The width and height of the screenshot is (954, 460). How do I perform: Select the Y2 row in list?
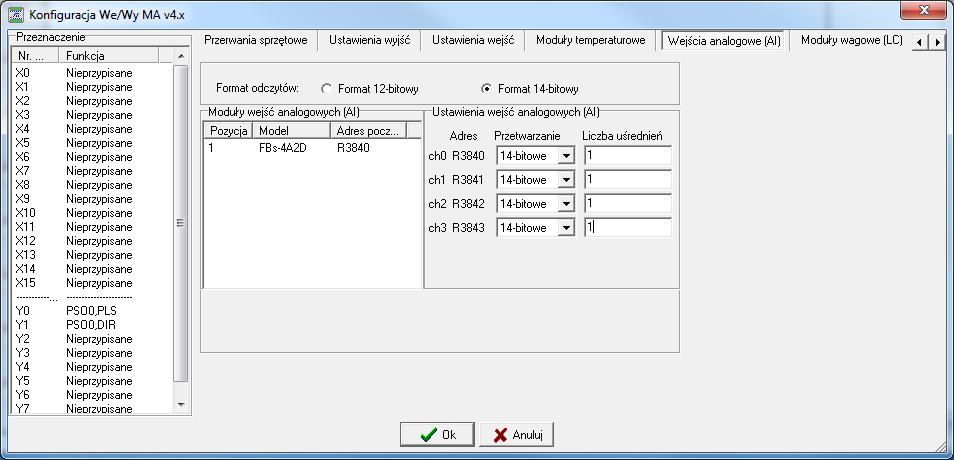point(92,339)
